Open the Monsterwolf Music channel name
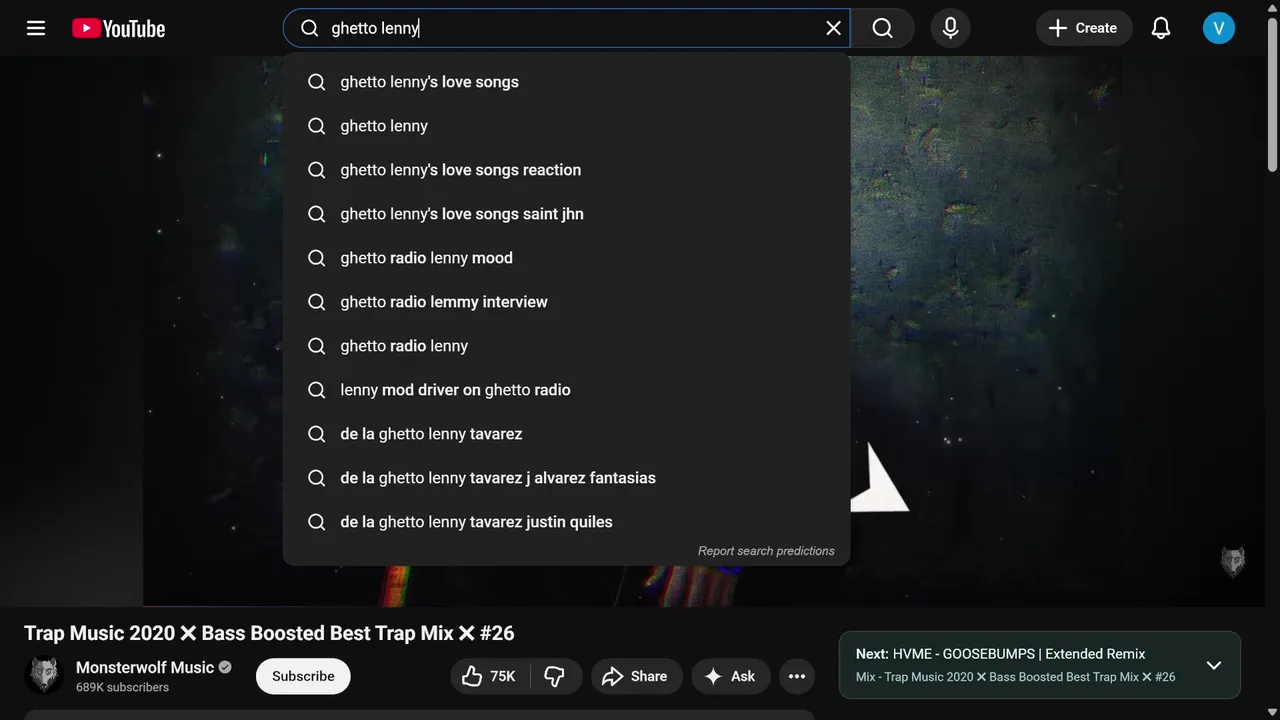The image size is (1280, 720). tap(145, 667)
